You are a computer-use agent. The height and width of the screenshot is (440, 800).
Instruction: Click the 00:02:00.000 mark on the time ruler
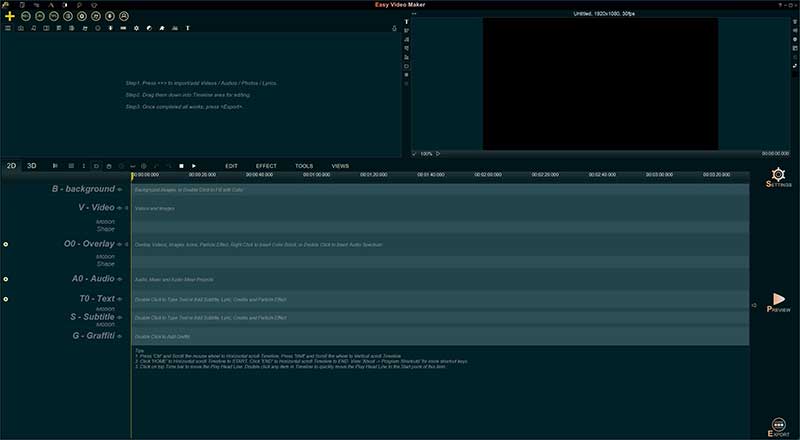488,175
